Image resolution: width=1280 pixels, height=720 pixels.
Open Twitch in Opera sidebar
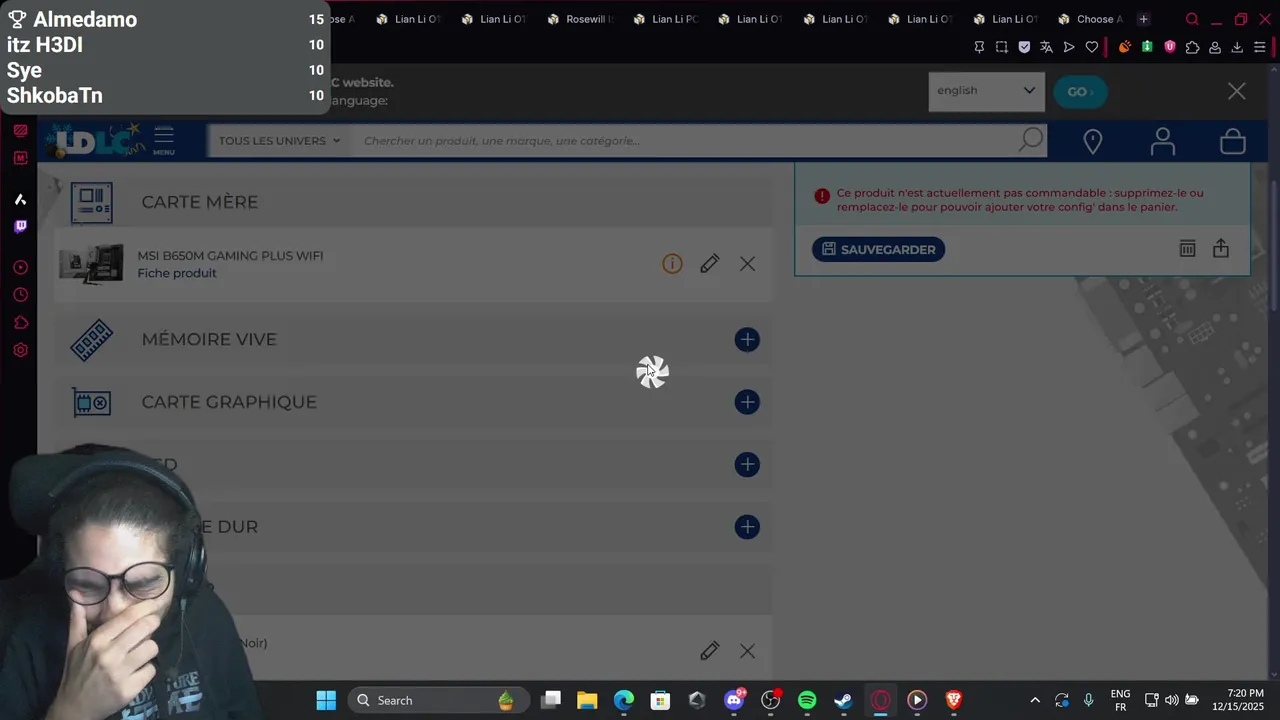coord(20,227)
